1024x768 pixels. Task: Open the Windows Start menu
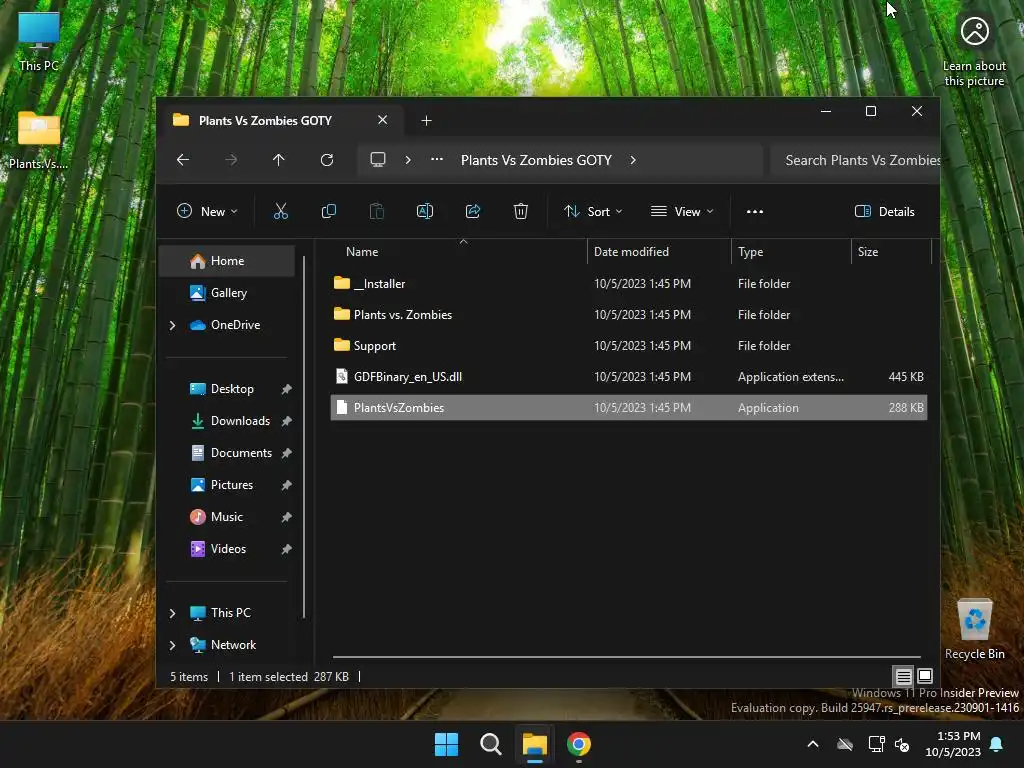point(447,744)
